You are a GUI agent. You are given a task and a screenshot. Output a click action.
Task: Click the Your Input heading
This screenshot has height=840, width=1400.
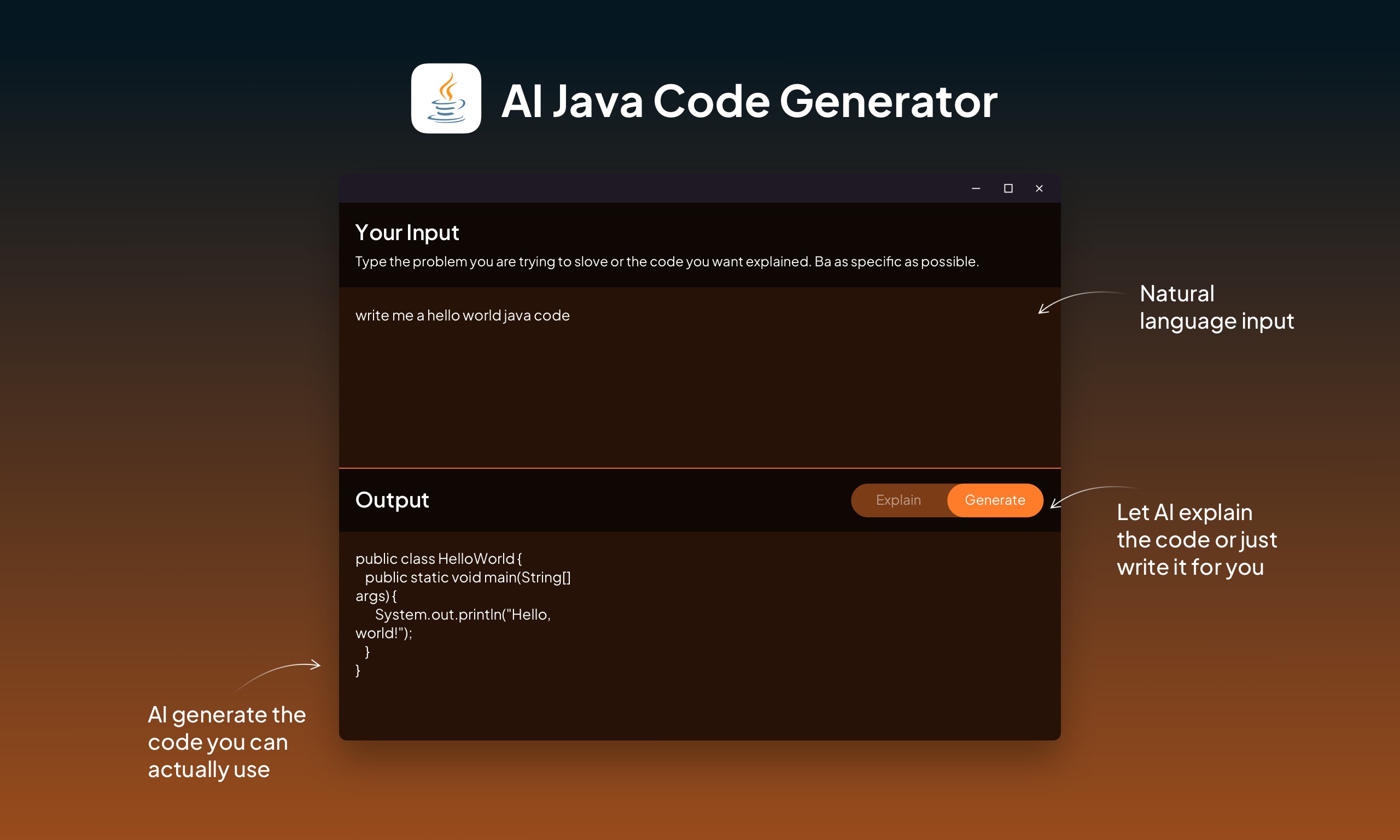coord(407,232)
